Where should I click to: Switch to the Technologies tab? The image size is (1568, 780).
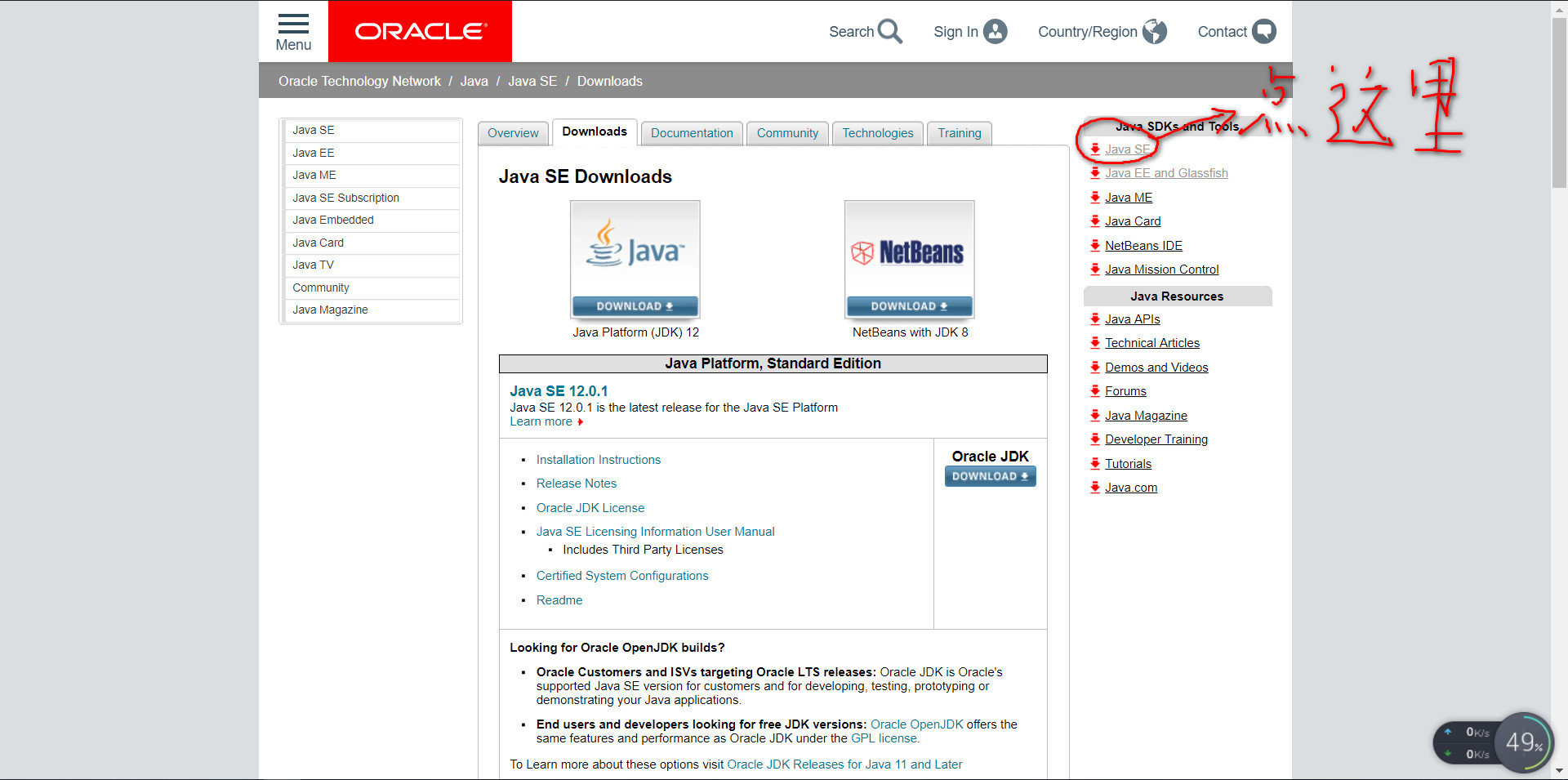pyautogui.click(x=878, y=133)
